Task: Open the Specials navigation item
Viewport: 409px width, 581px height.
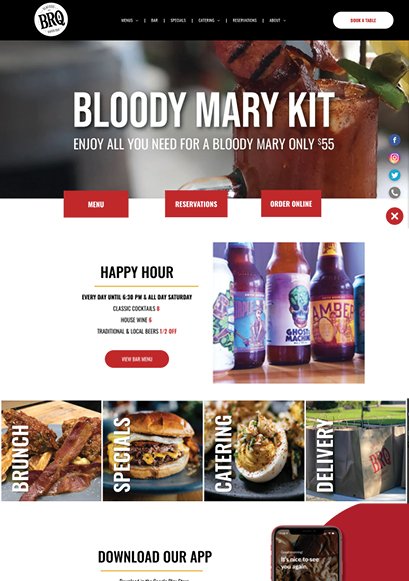Action: (178, 20)
